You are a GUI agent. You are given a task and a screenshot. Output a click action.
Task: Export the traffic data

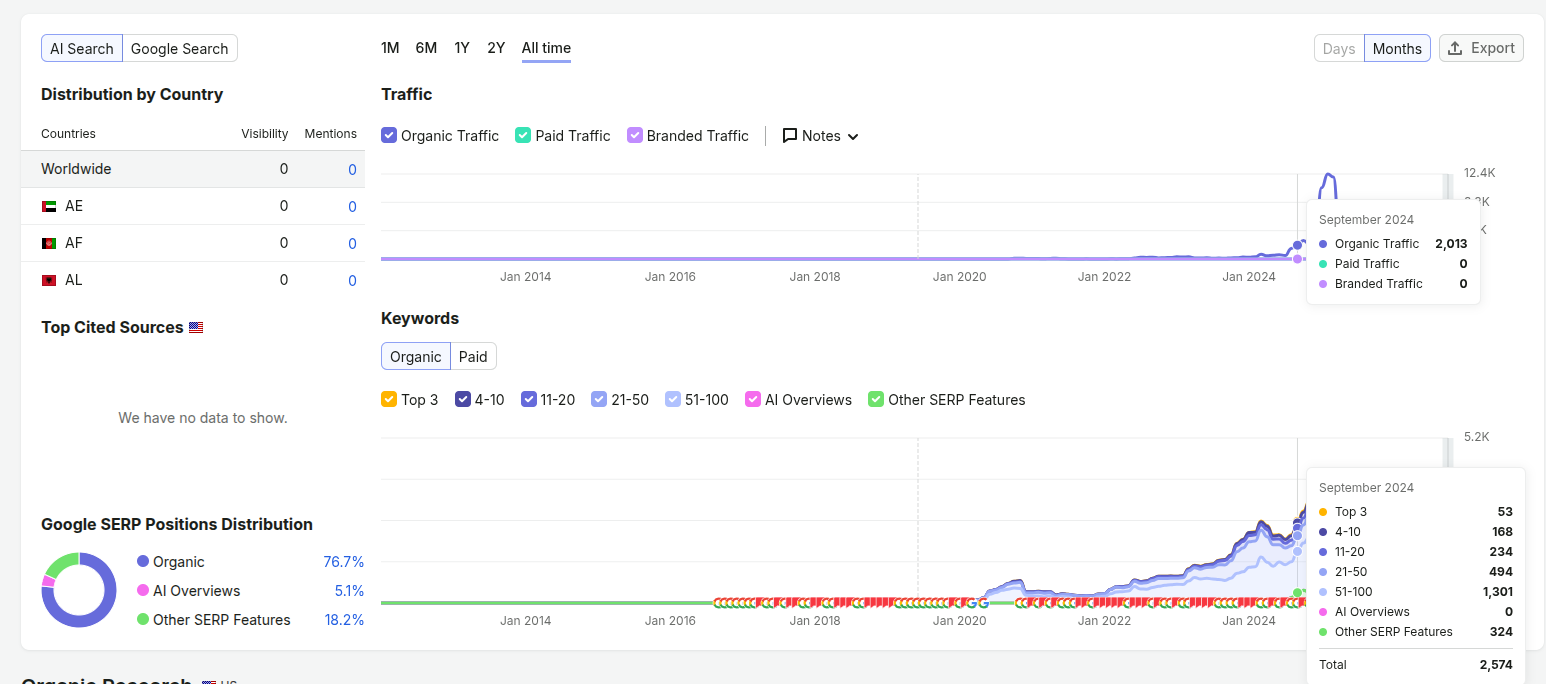click(x=1481, y=48)
